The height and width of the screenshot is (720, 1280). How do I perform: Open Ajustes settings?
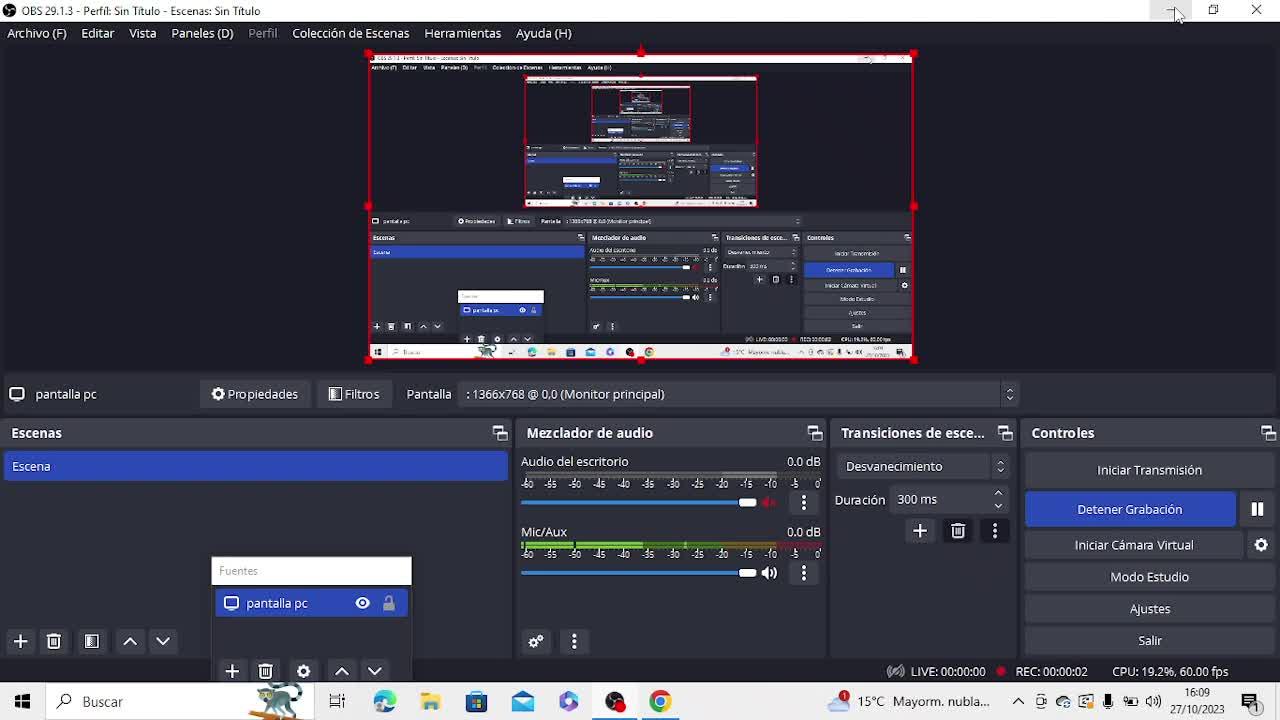1149,609
